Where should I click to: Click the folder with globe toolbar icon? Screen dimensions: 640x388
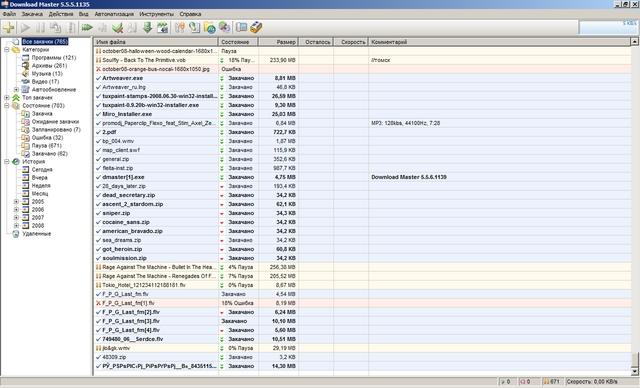[x=209, y=28]
